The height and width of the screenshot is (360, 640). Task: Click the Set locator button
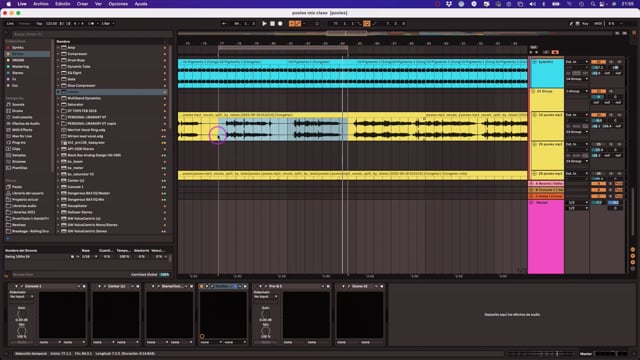click(x=533, y=47)
